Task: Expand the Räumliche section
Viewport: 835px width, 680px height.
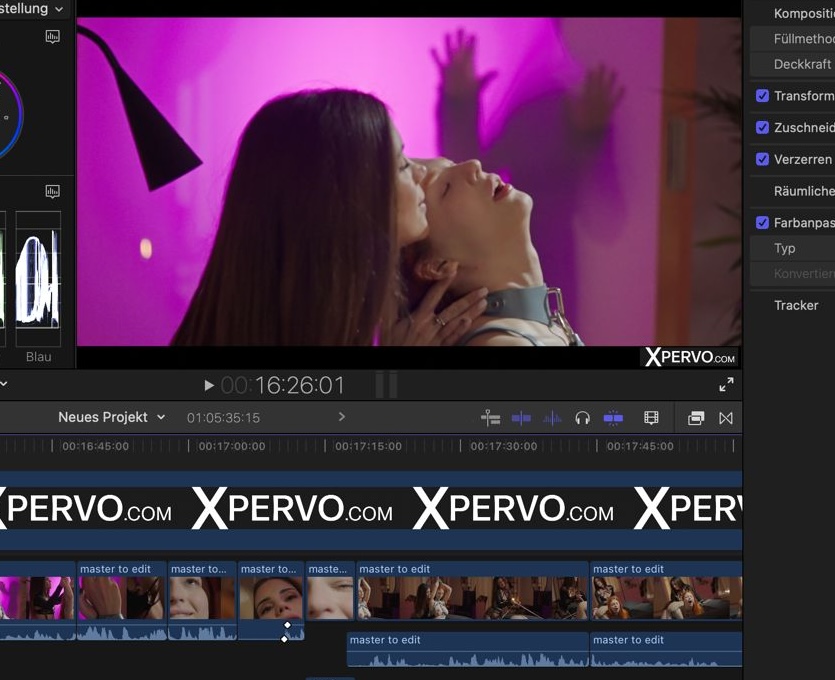Action: (804, 191)
